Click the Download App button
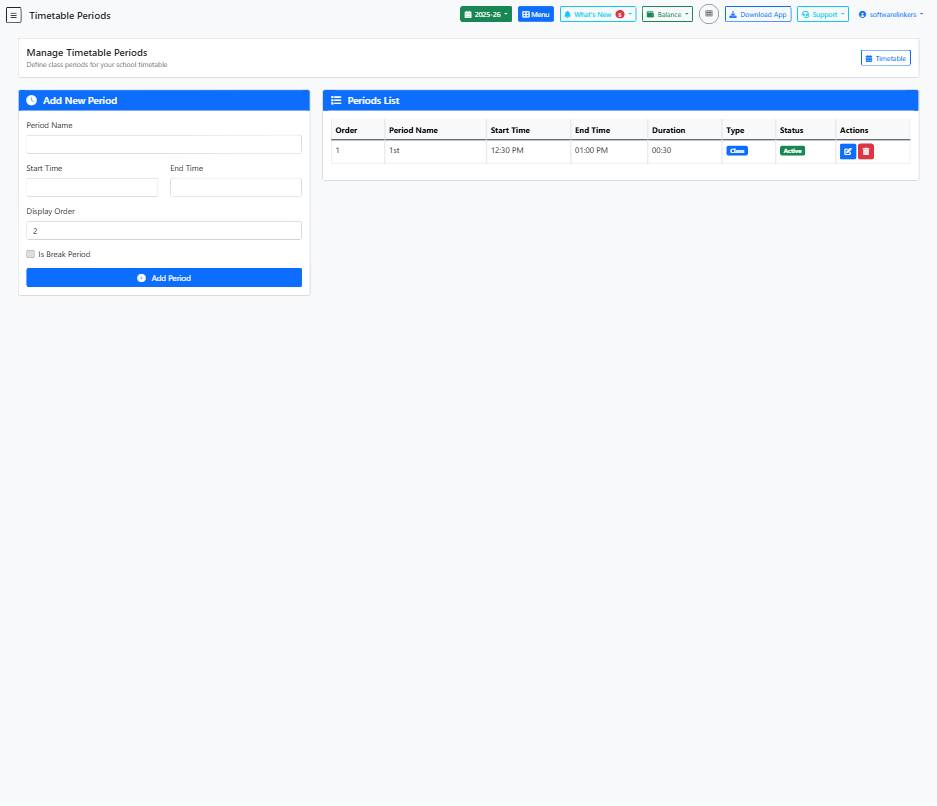 tap(757, 15)
